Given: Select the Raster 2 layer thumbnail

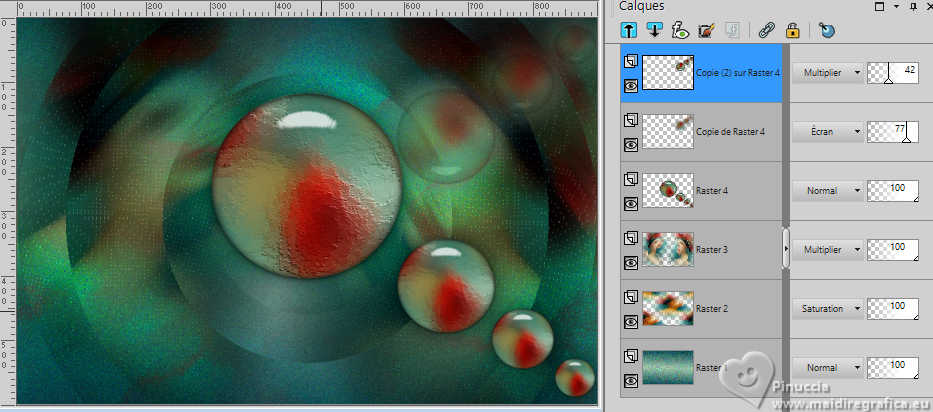Looking at the screenshot, I should 668,308.
